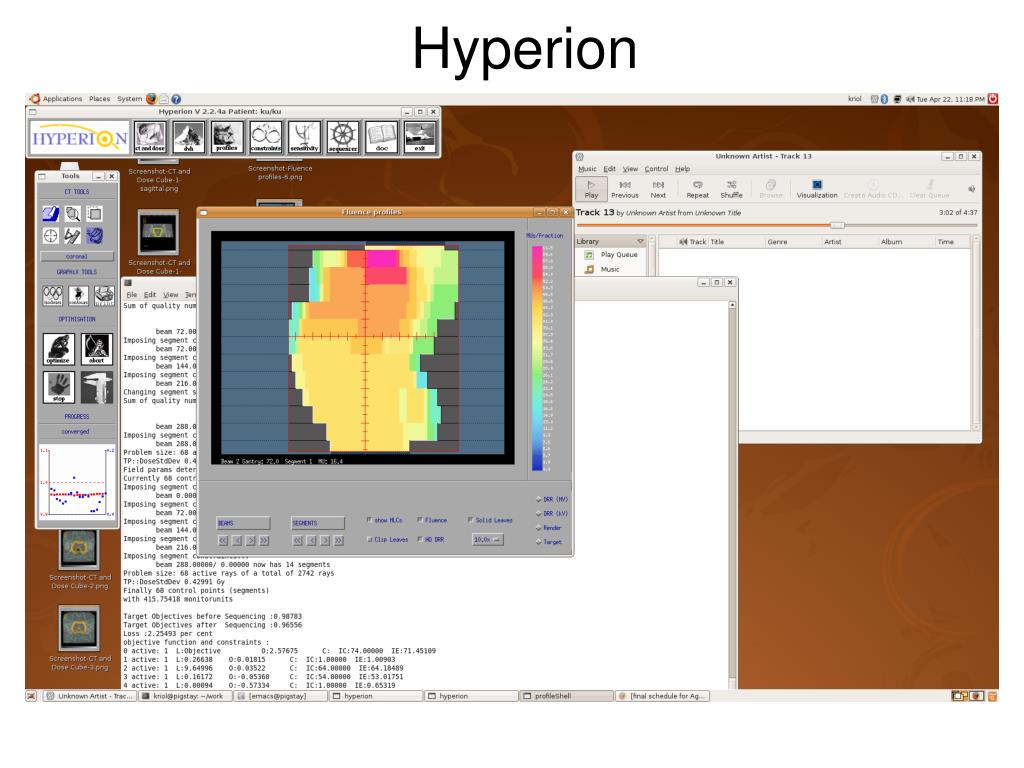This screenshot has height=768, width=1024.
Task: Start optimization with the optimize icon
Action: pyautogui.click(x=59, y=349)
